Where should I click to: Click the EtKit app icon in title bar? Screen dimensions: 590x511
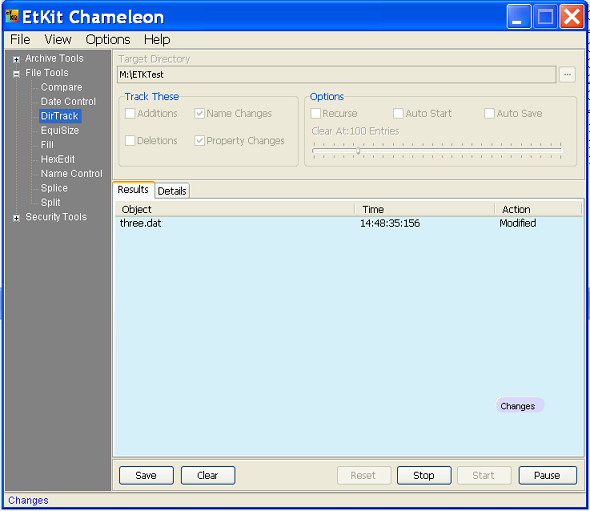point(12,16)
